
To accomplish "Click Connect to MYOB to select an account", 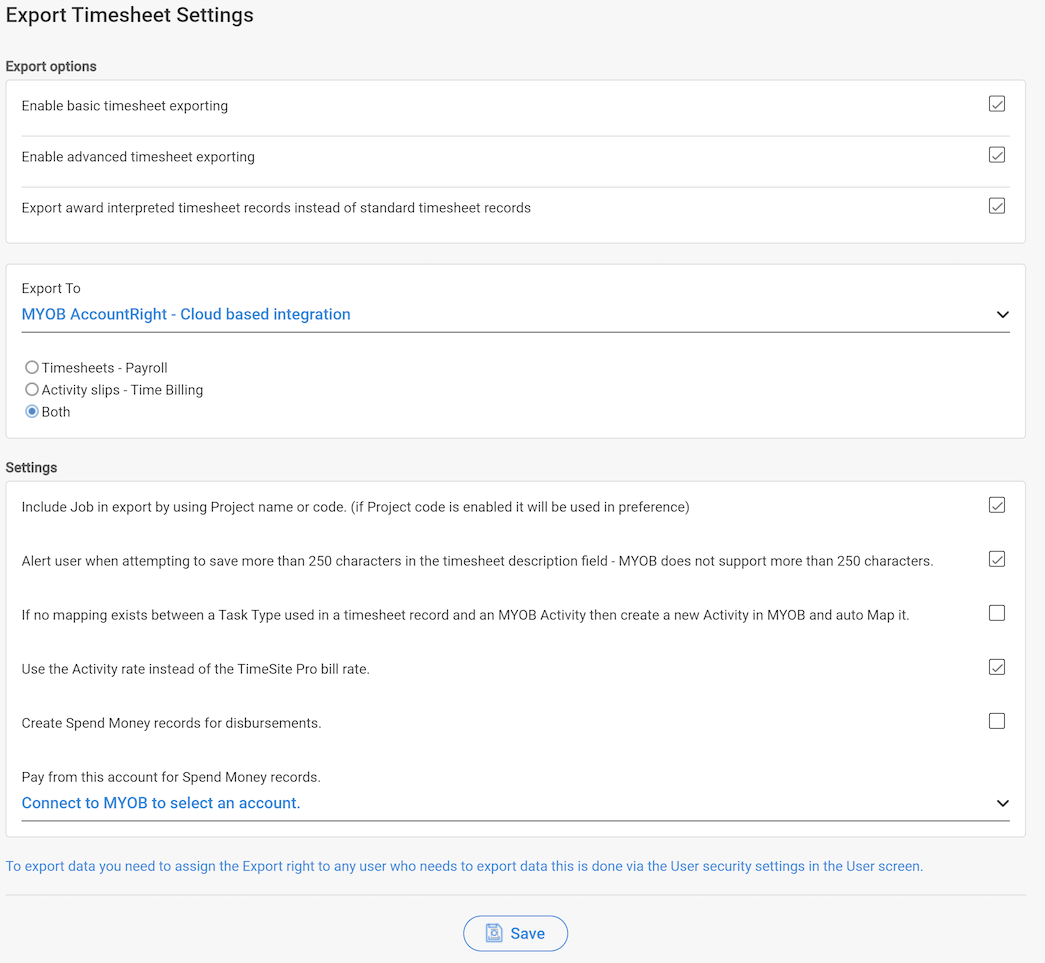I will click(161, 803).
